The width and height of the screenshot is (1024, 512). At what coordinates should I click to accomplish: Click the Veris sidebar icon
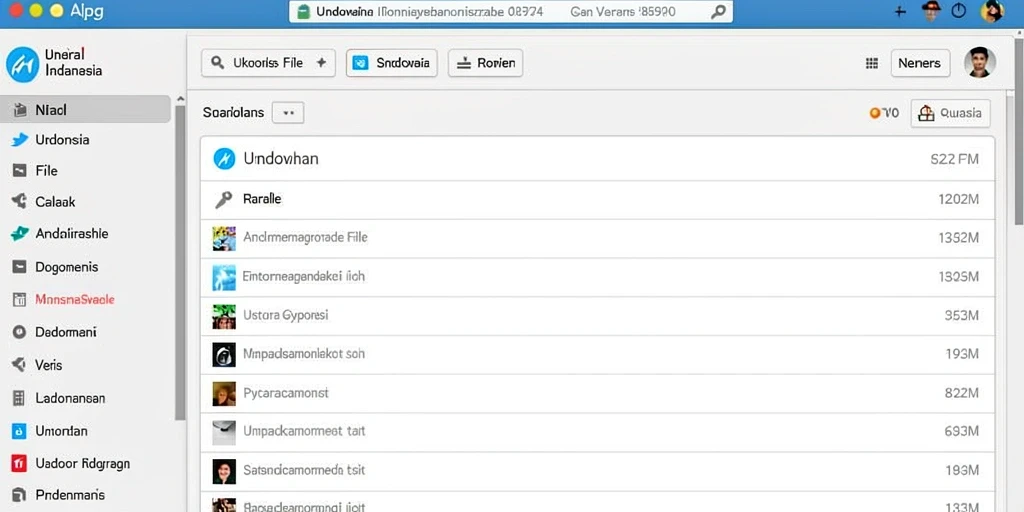(20, 364)
